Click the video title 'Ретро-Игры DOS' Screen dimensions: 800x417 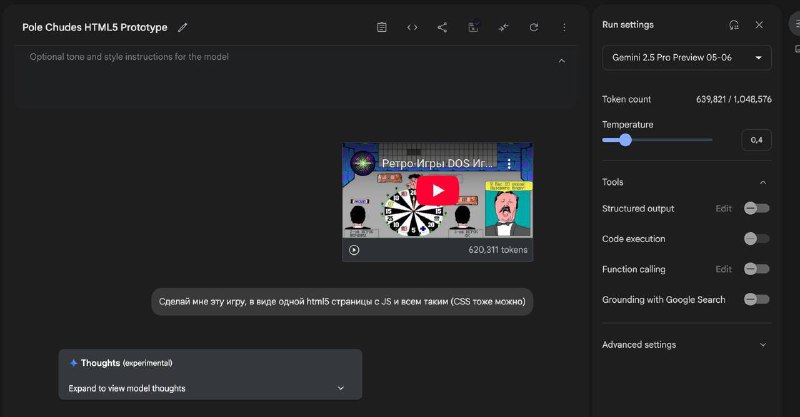pyautogui.click(x=437, y=163)
